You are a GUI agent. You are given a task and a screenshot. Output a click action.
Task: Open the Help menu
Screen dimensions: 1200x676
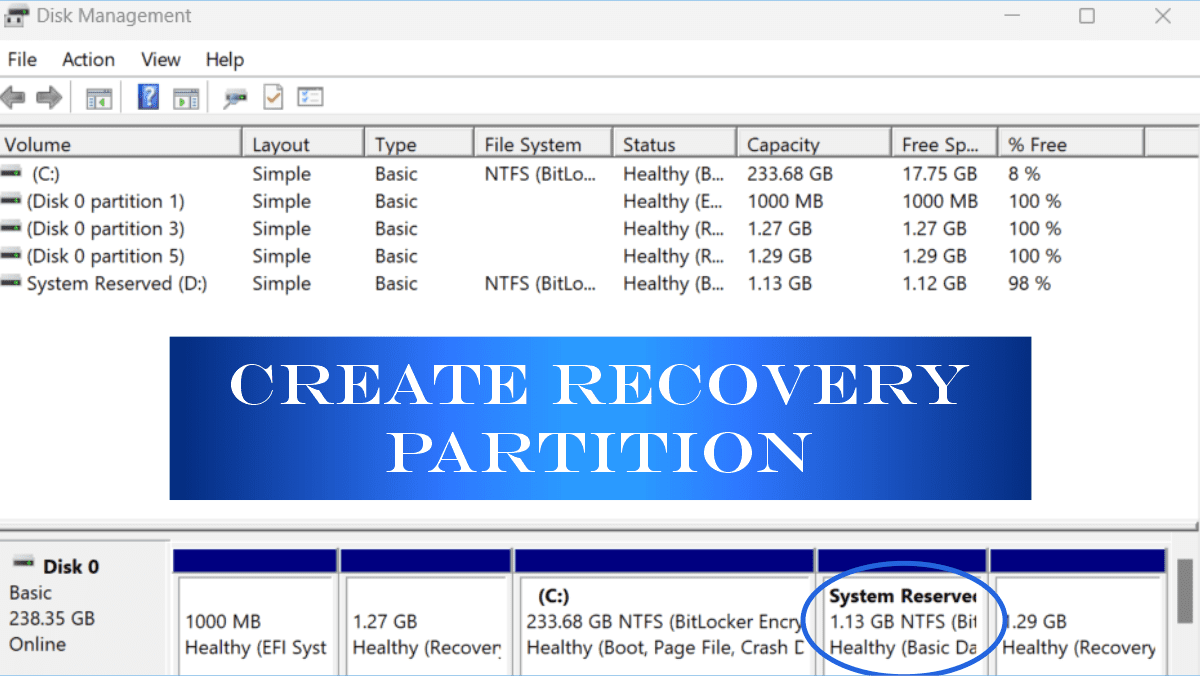224,59
